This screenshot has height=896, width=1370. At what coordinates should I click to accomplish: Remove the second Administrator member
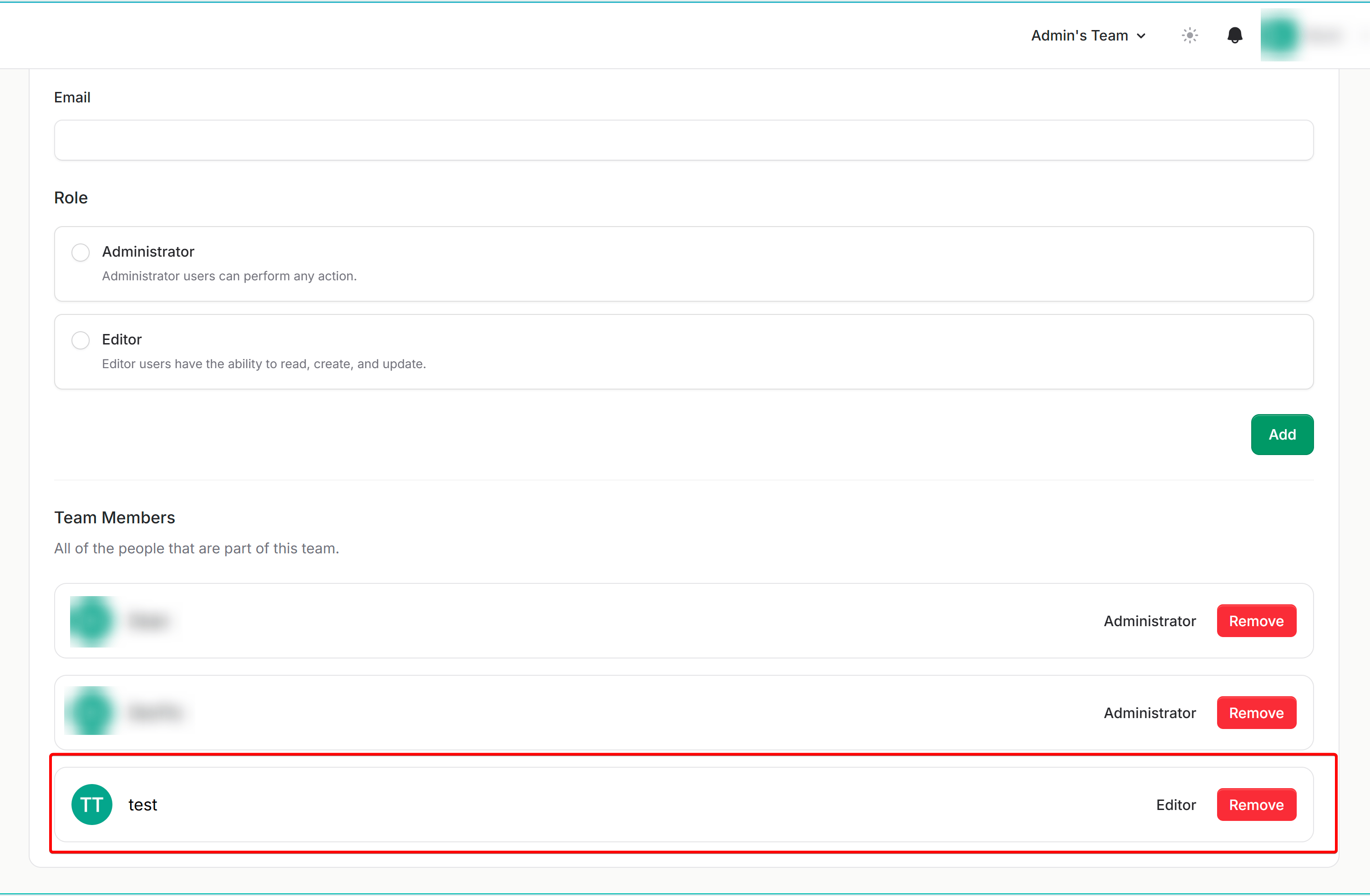pos(1255,713)
